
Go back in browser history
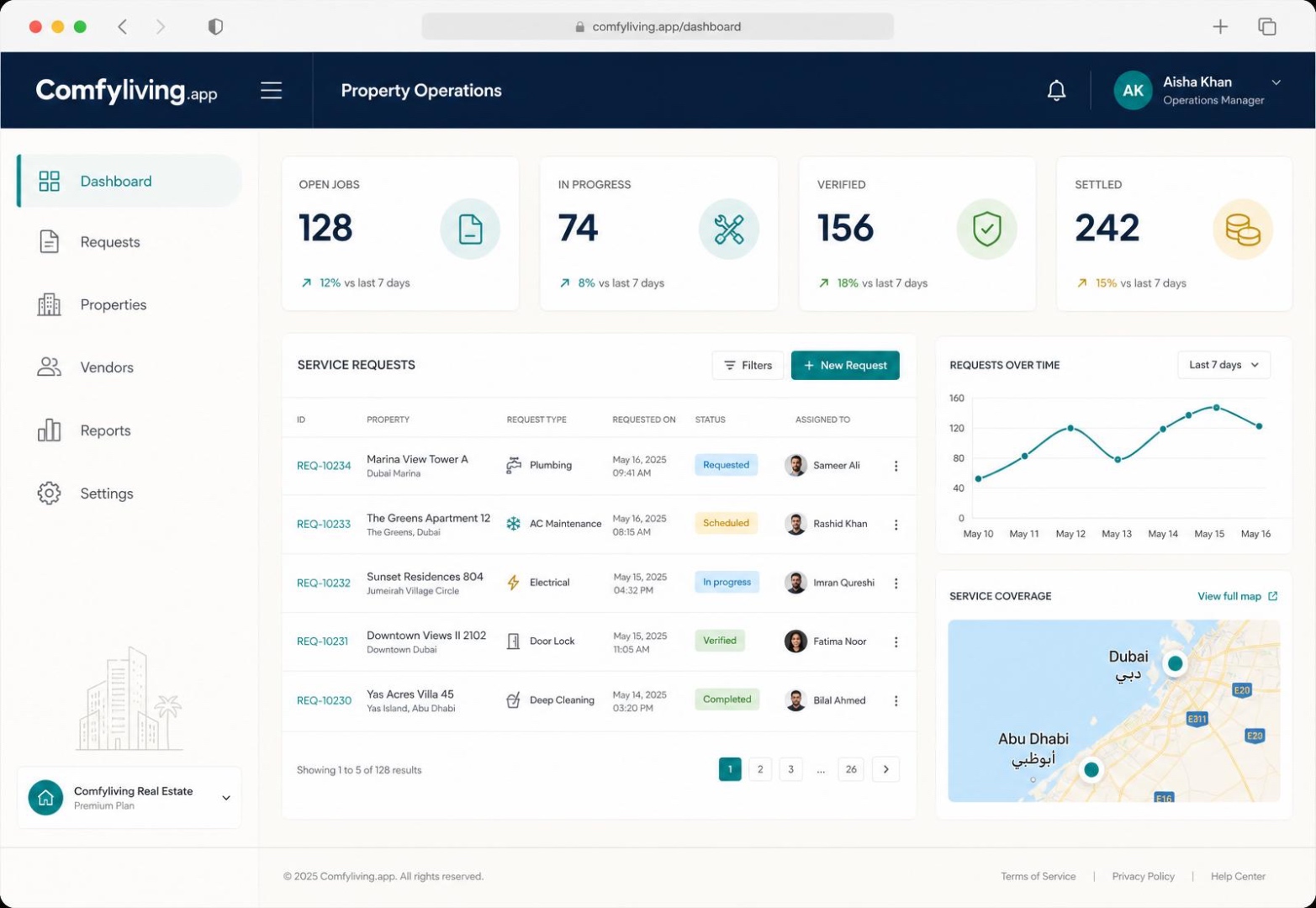pyautogui.click(x=123, y=26)
